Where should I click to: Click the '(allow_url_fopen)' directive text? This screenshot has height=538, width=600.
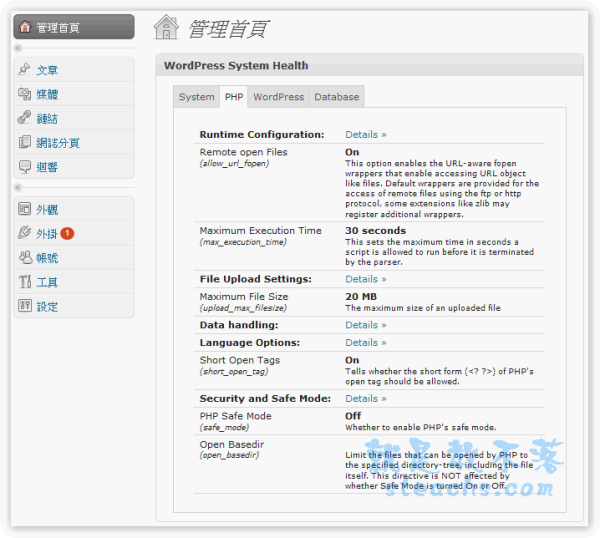[234, 163]
